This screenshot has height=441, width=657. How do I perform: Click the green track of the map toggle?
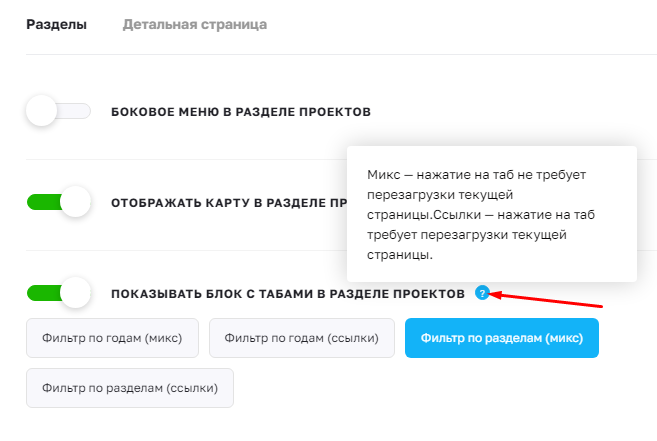click(x=40, y=202)
